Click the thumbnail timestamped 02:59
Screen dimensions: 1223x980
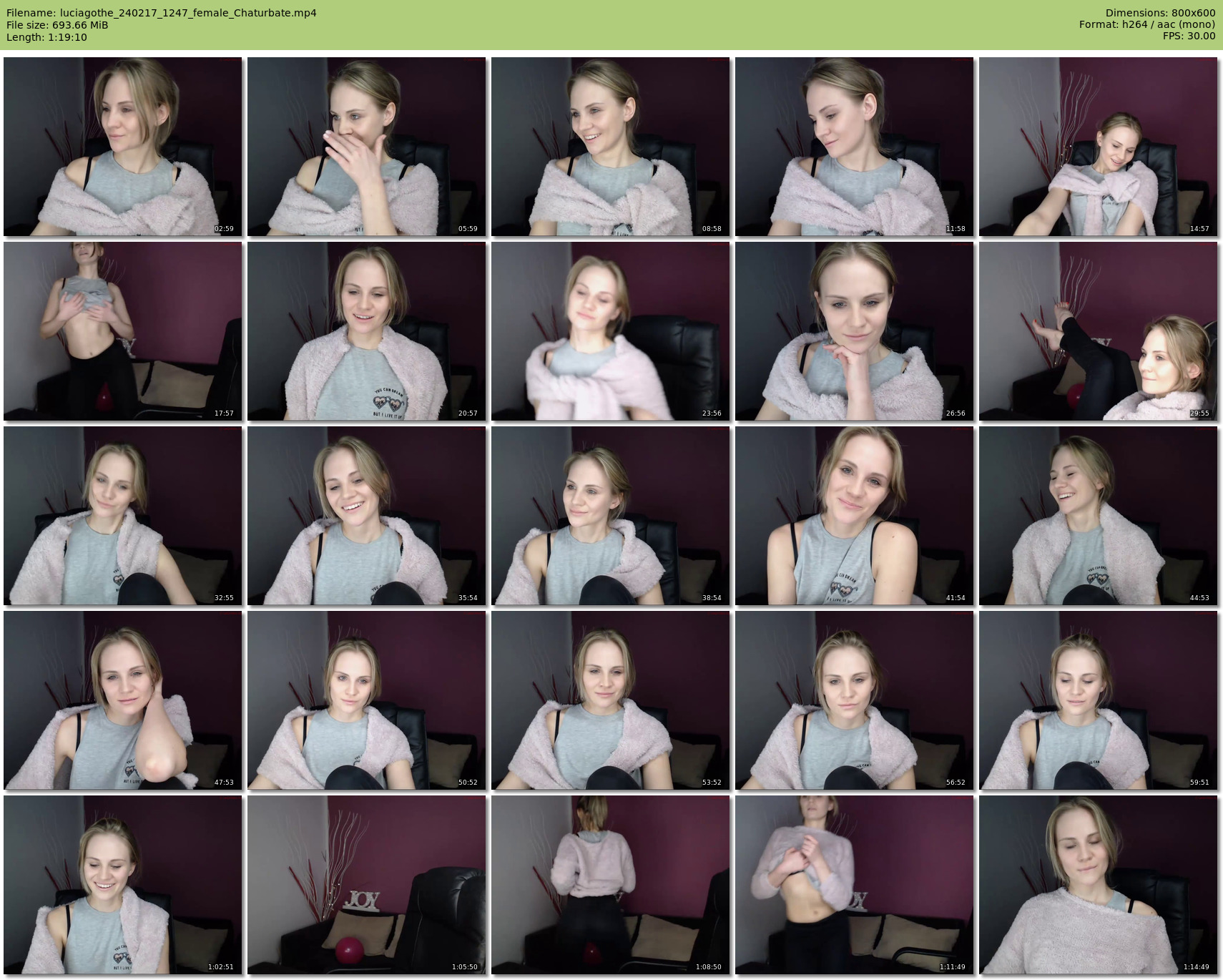tap(122, 147)
